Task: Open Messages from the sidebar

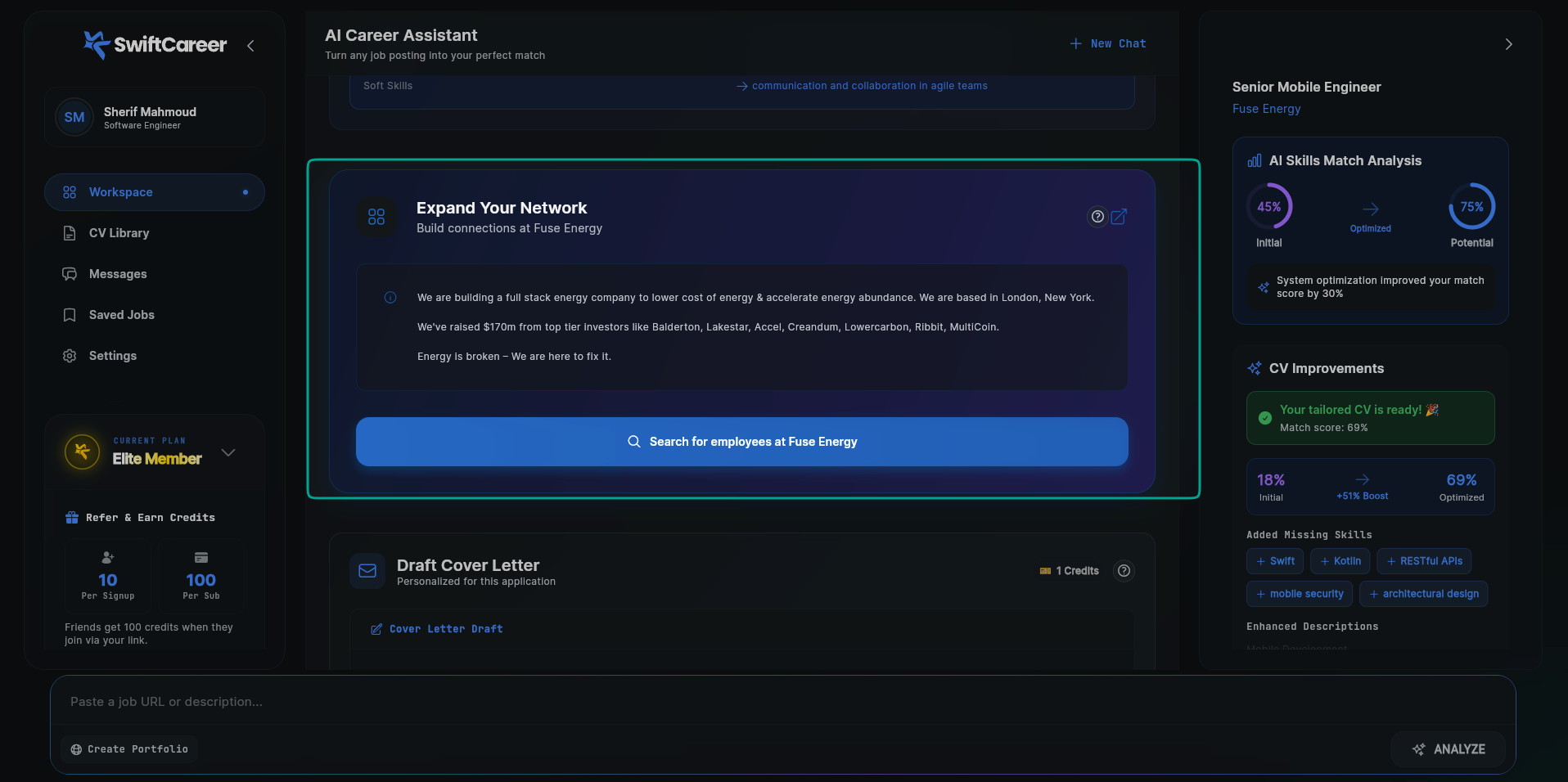Action: pos(117,273)
